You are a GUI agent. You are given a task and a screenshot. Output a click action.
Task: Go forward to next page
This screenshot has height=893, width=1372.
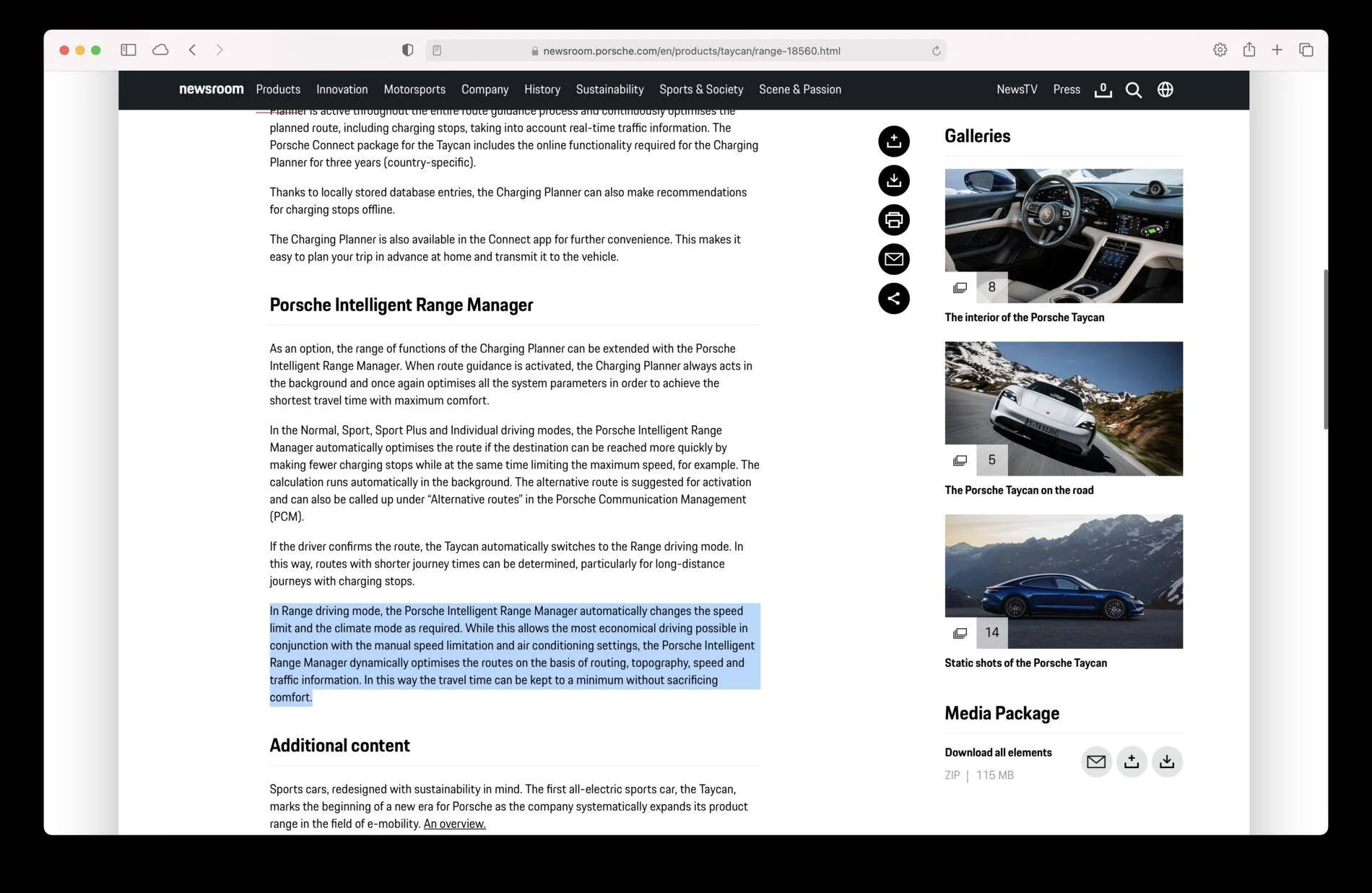220,50
